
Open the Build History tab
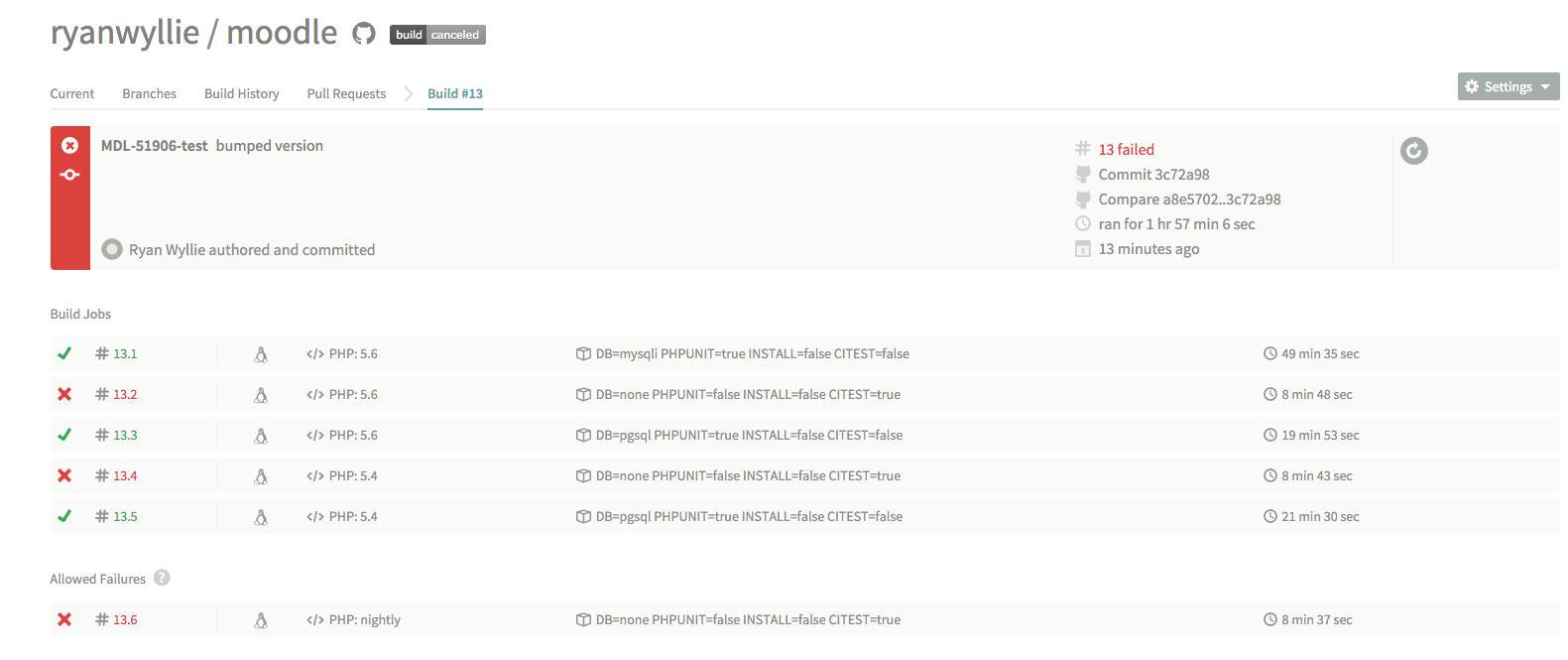click(x=242, y=93)
